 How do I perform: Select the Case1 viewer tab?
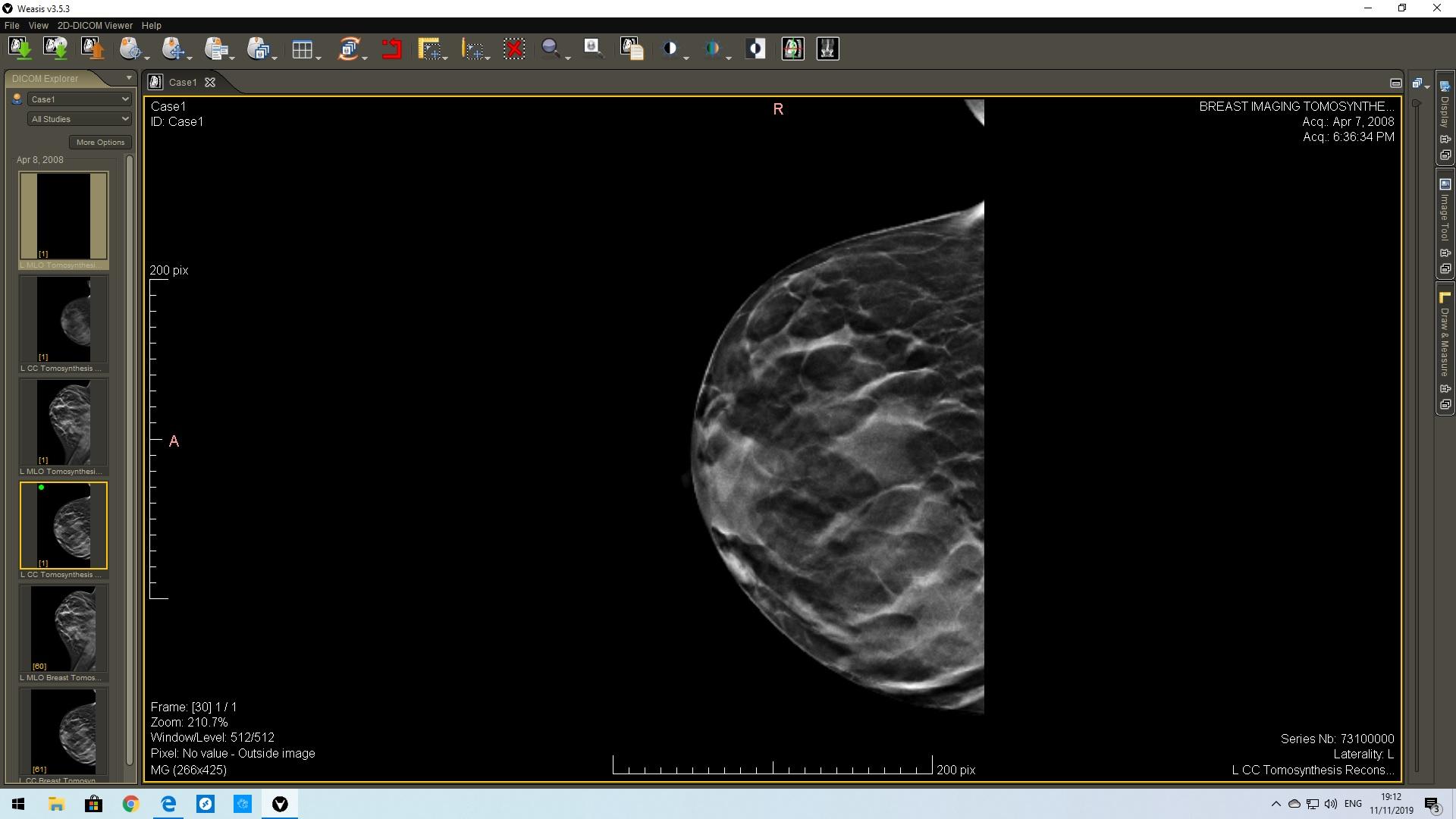pyautogui.click(x=183, y=83)
